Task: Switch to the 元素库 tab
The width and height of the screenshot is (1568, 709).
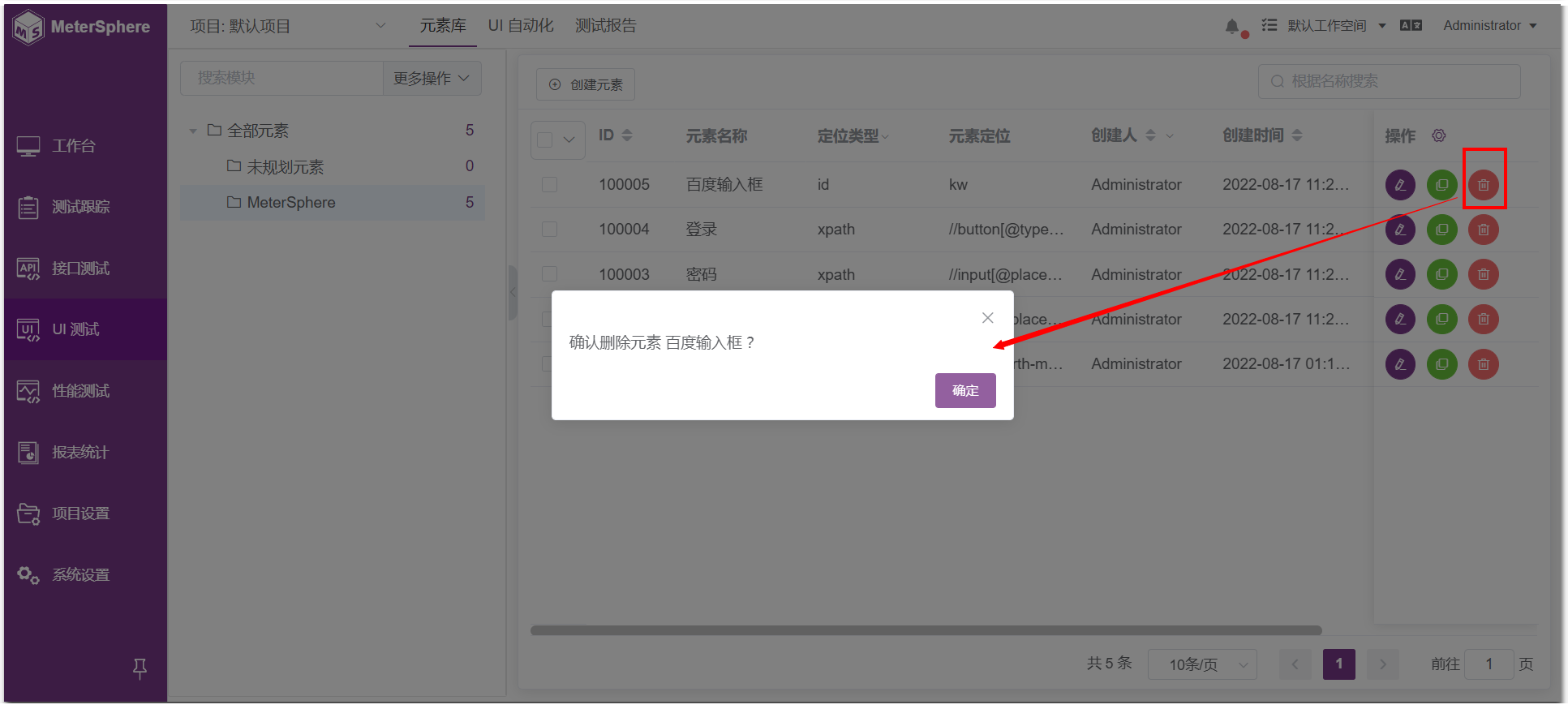Action: click(443, 26)
